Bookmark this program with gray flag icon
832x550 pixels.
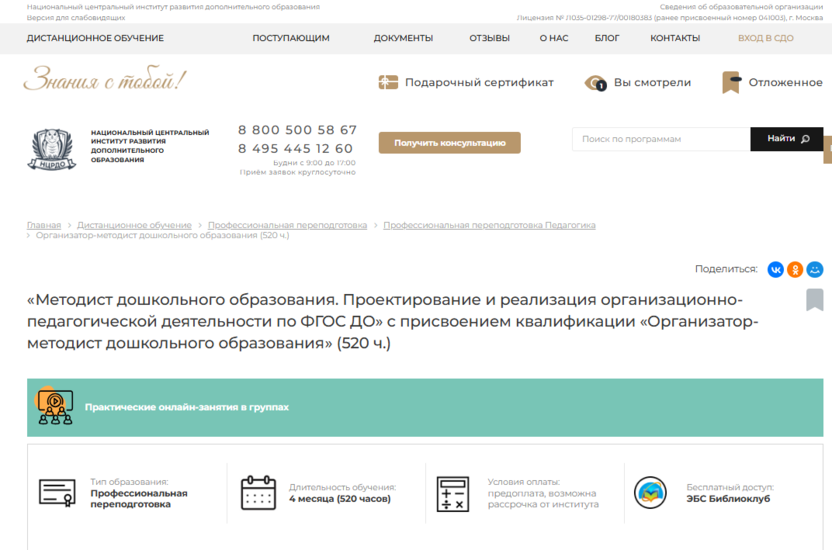(814, 300)
